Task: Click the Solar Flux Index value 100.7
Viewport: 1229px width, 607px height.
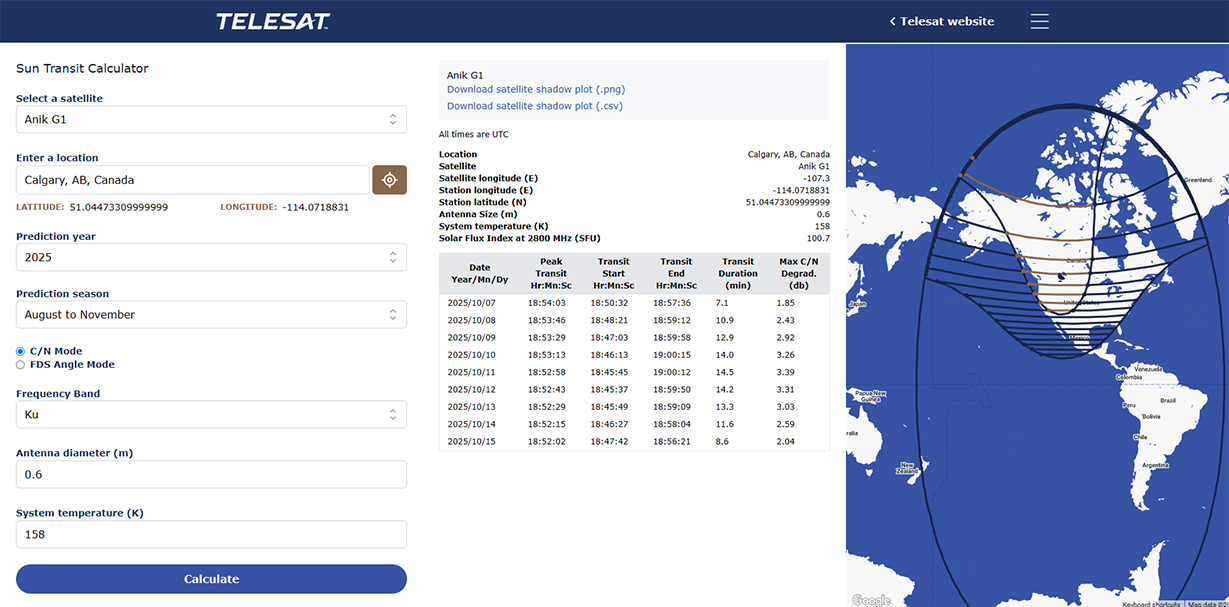Action: [818, 238]
